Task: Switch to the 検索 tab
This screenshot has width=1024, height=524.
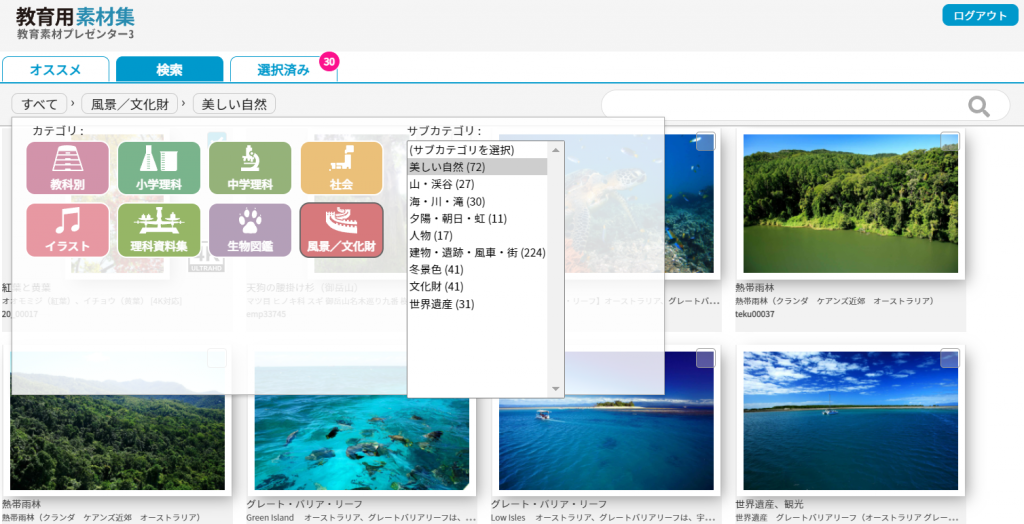Action: tap(170, 70)
